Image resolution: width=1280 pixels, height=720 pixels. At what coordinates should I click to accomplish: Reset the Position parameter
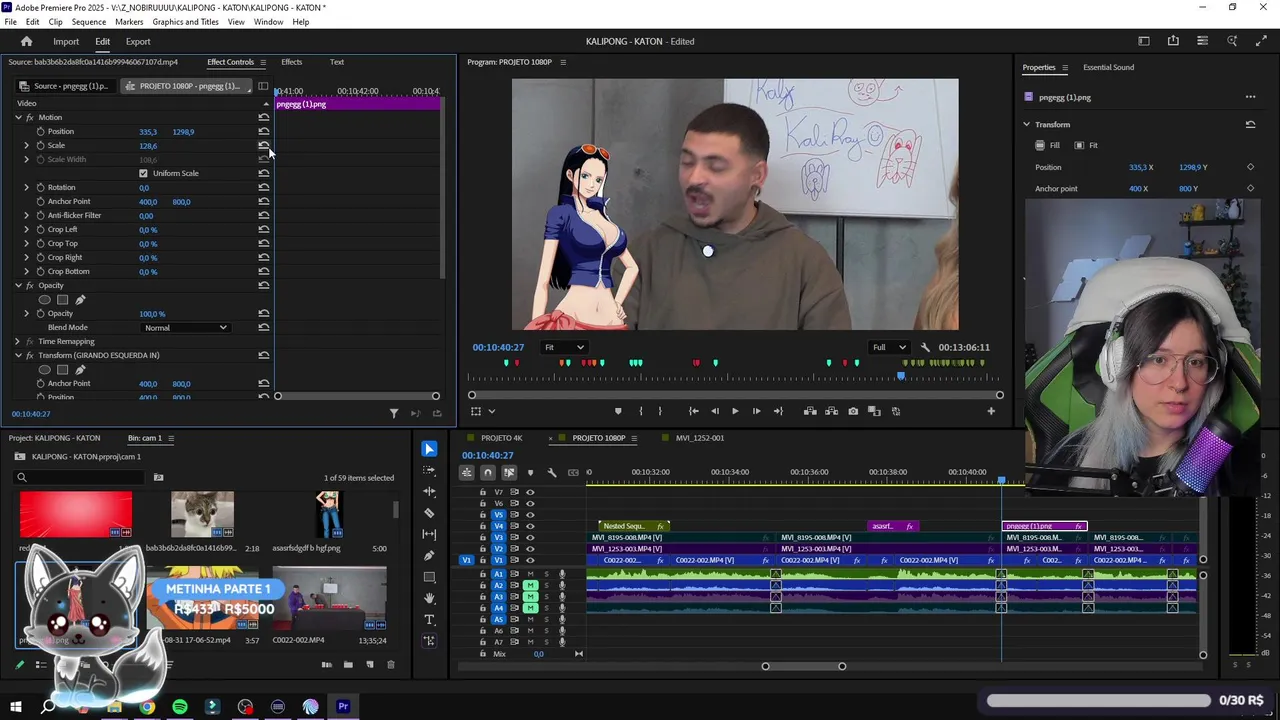click(x=263, y=131)
